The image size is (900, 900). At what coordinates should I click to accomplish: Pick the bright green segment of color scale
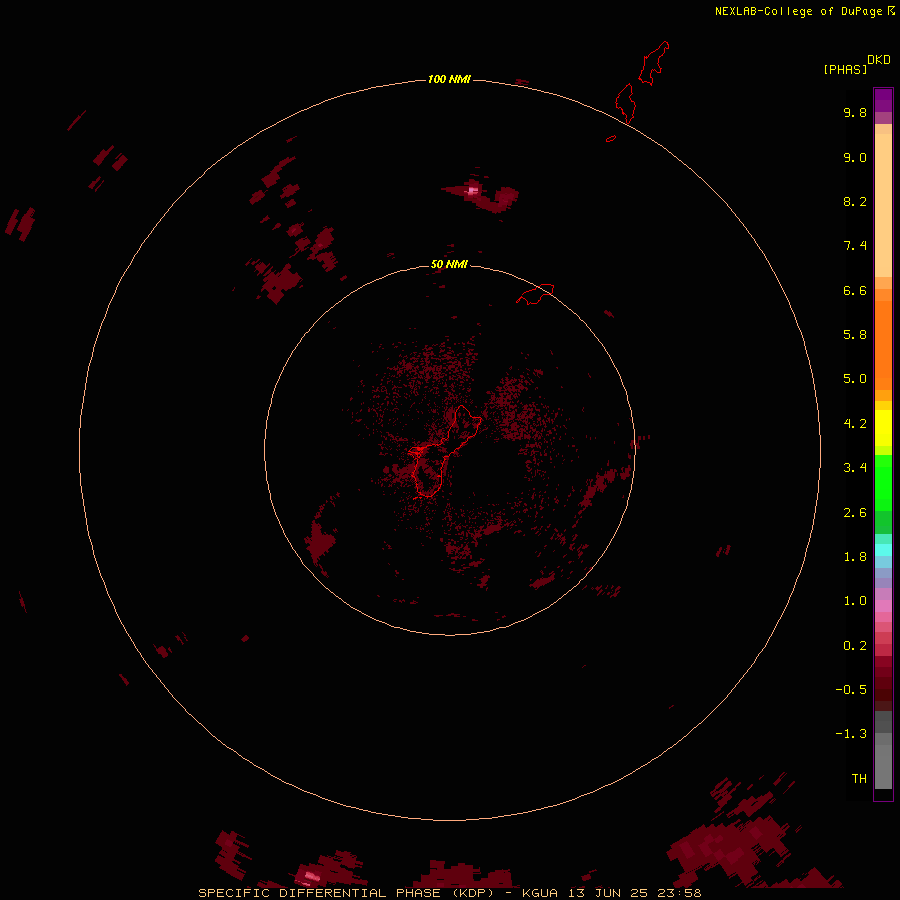click(883, 482)
